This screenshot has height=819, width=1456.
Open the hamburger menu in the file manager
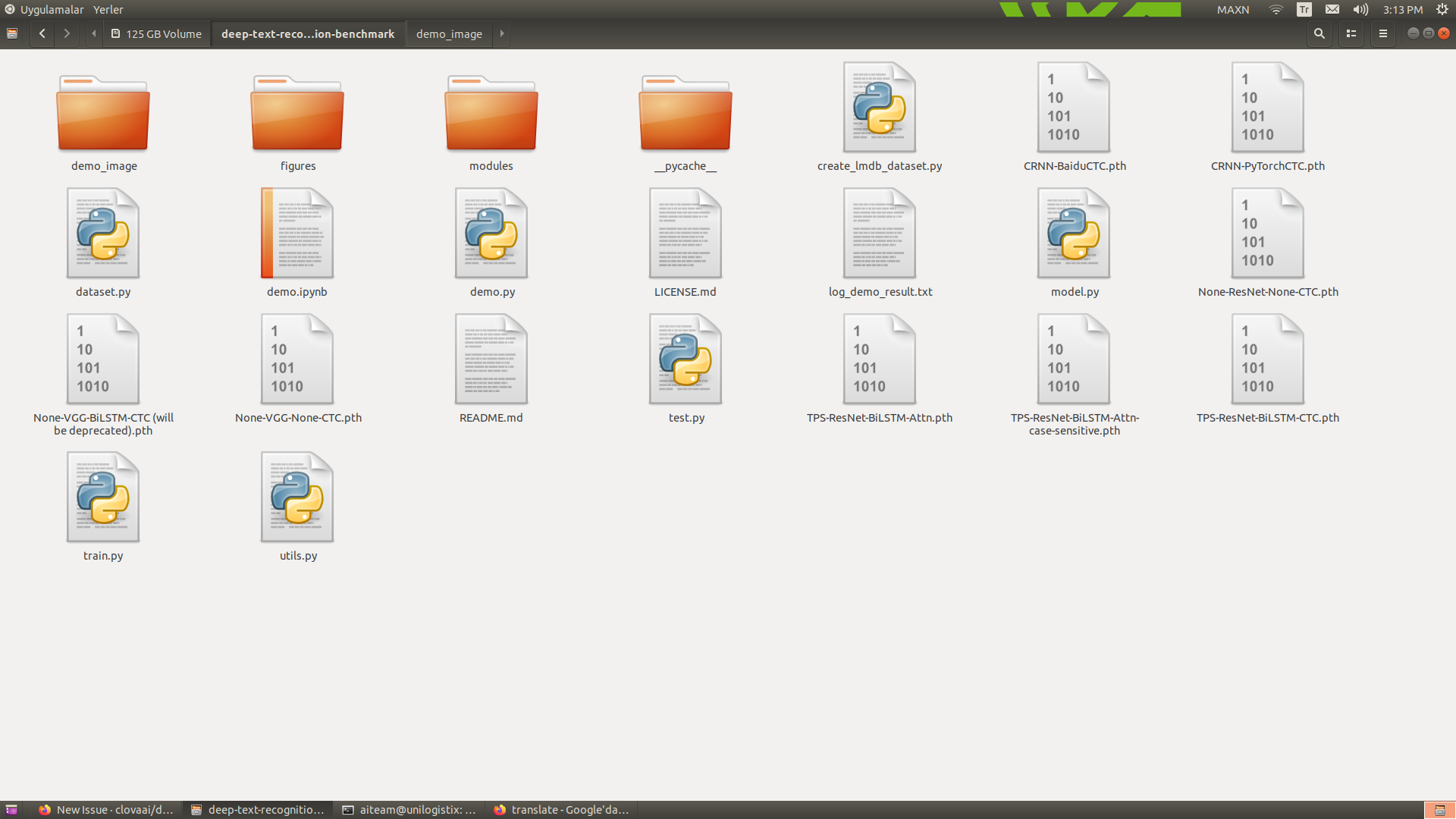pyautogui.click(x=1382, y=33)
